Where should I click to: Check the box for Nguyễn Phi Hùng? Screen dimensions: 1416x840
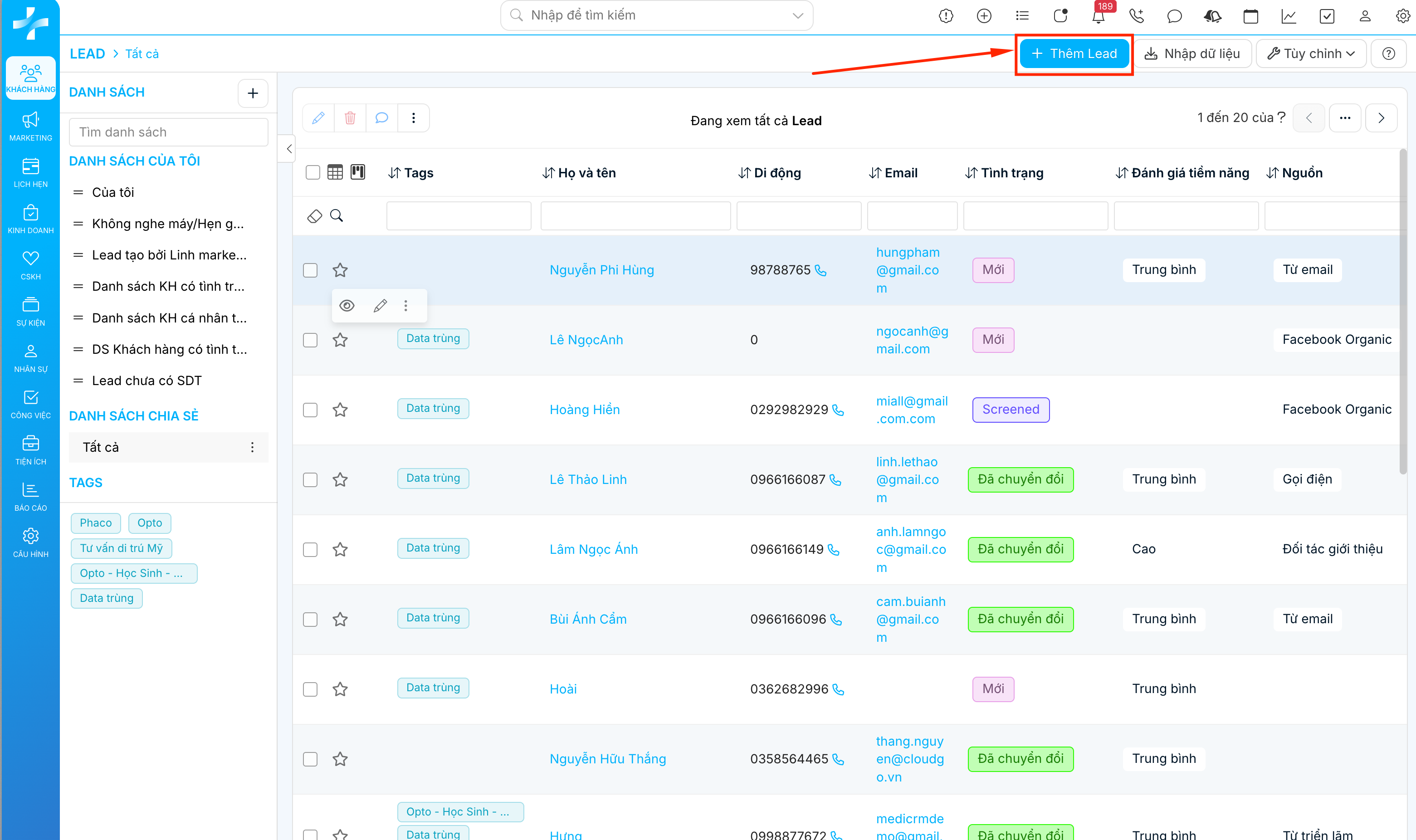point(310,270)
